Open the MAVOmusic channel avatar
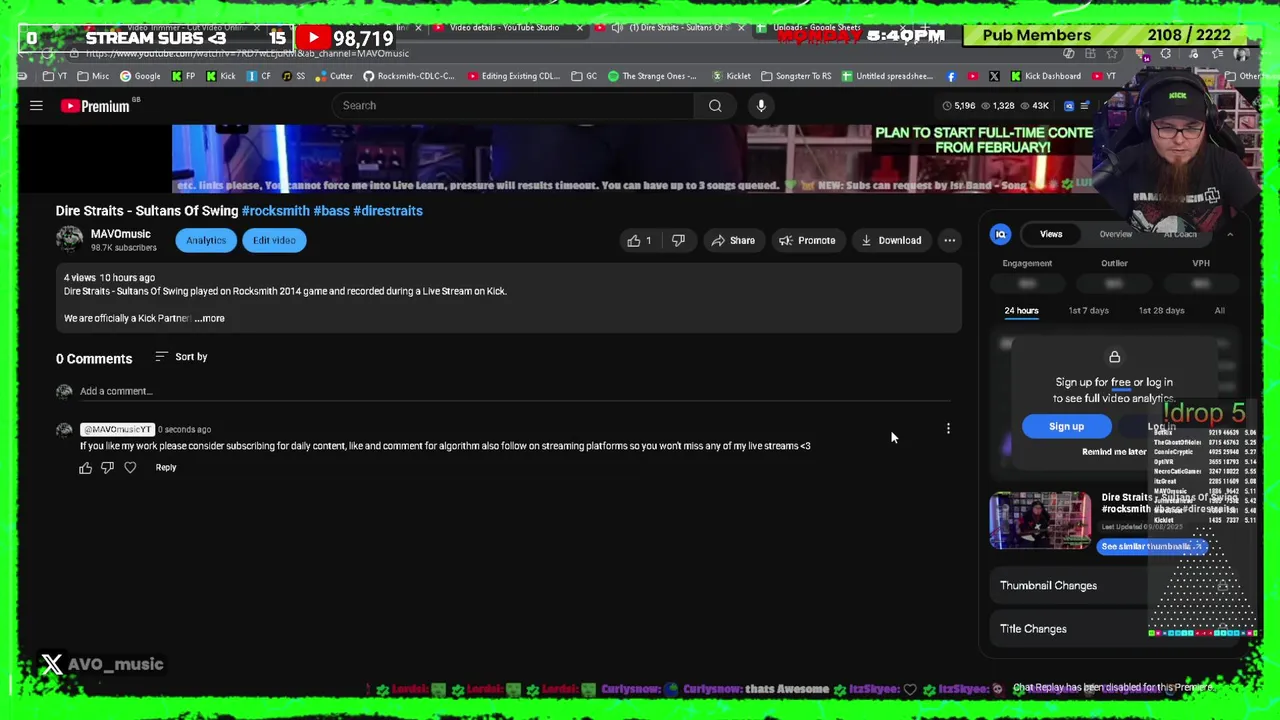1280x720 pixels. pos(69,240)
